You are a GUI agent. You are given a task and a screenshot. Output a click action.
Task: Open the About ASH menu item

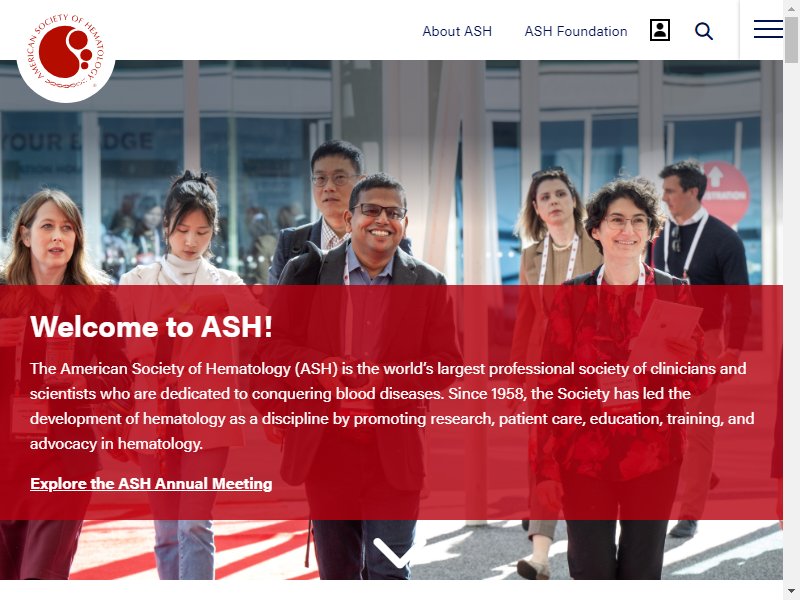point(457,31)
